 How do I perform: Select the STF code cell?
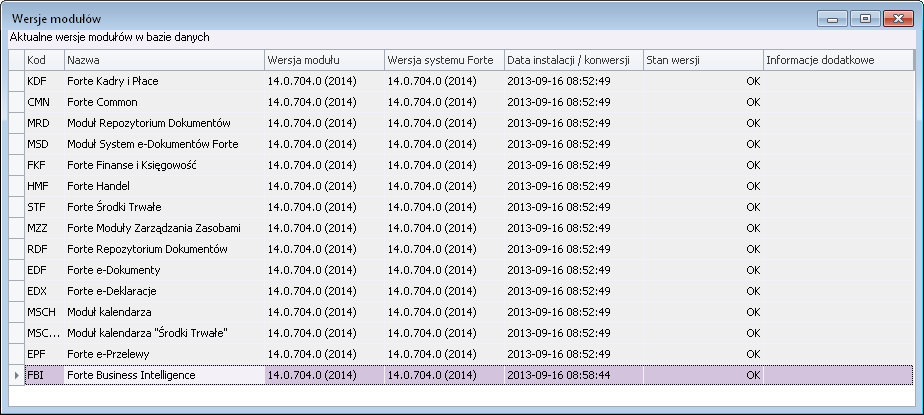click(x=45, y=207)
